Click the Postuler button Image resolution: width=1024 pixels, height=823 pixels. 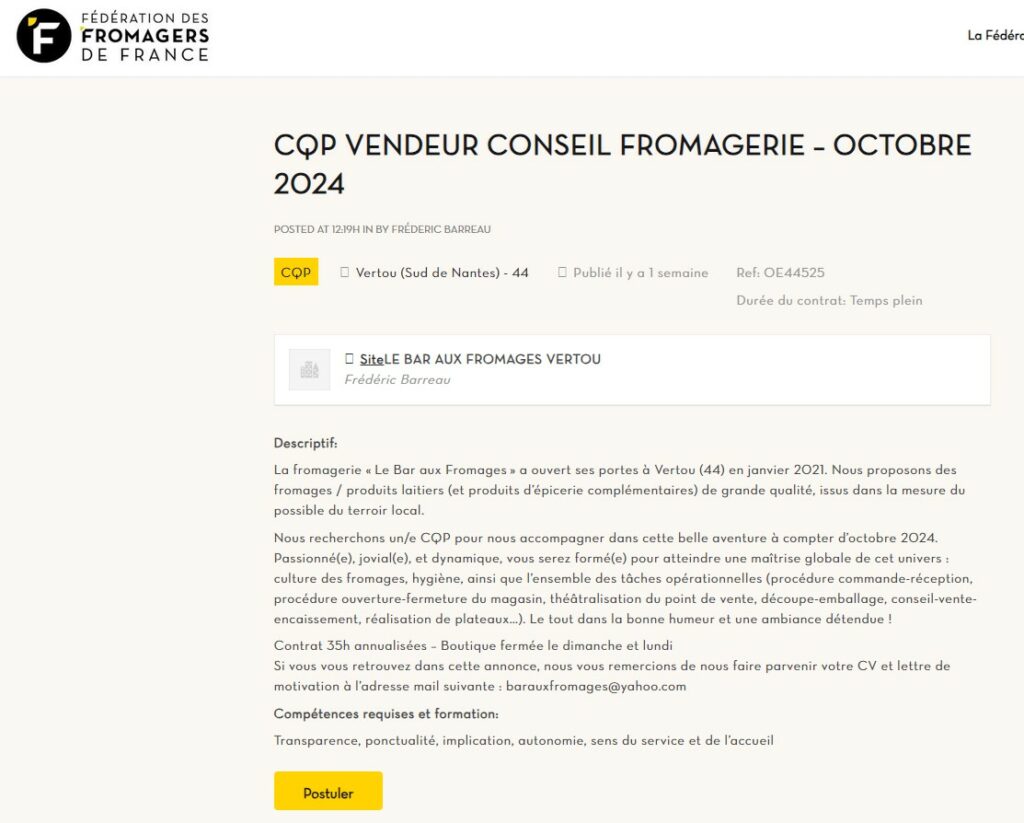click(328, 791)
